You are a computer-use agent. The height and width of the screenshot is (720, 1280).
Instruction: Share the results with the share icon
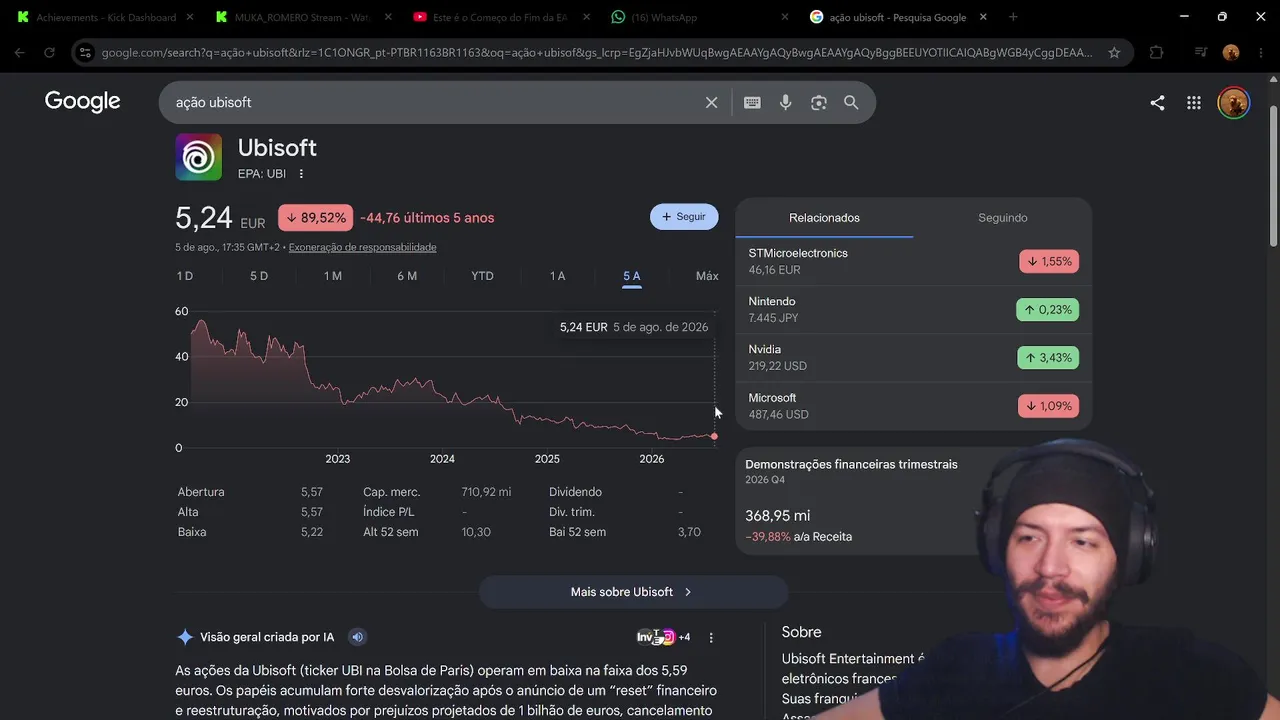point(1157,102)
